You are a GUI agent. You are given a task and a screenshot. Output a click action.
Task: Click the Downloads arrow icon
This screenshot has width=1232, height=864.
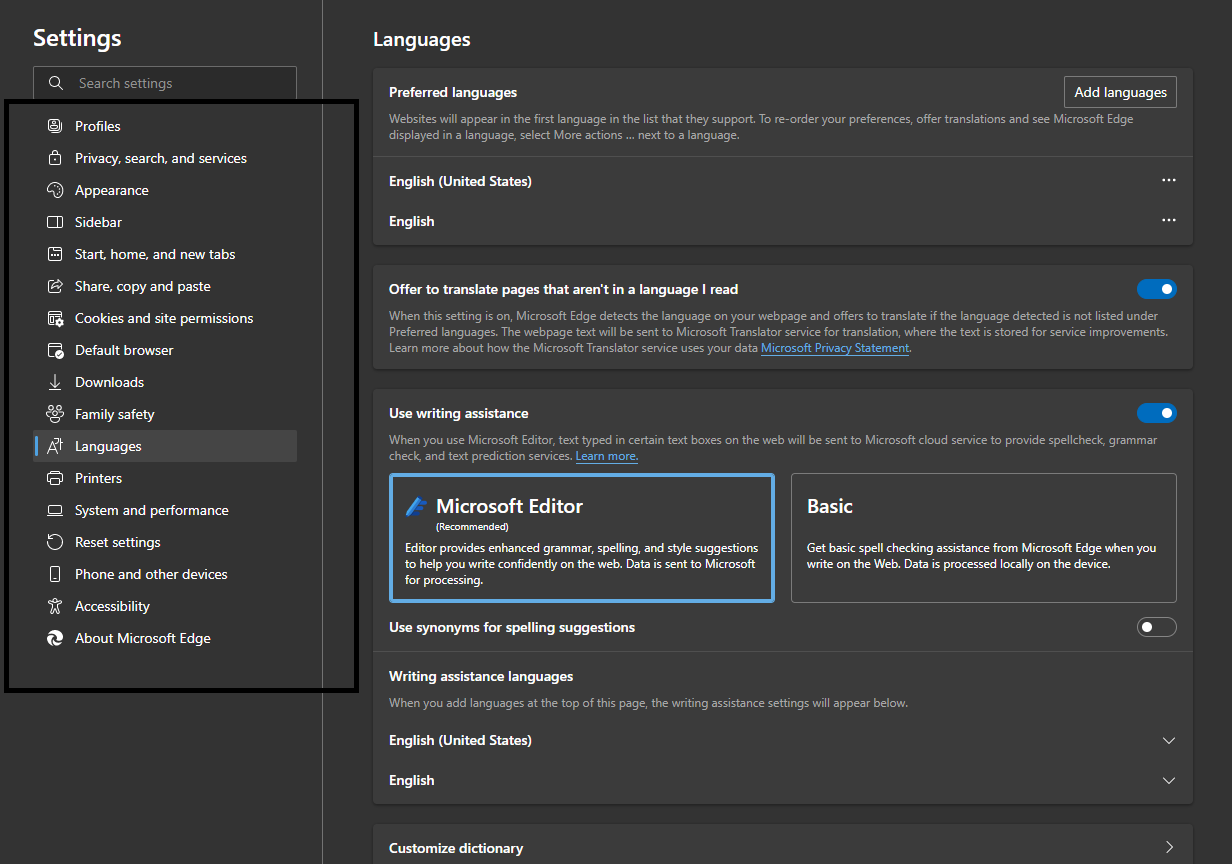pyautogui.click(x=55, y=382)
